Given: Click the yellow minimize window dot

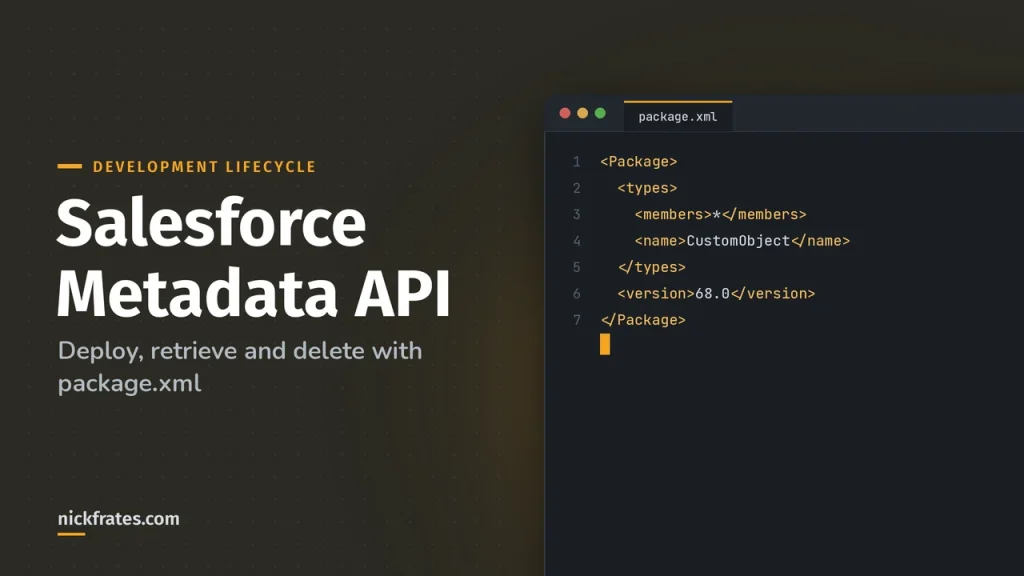Looking at the screenshot, I should click(583, 113).
